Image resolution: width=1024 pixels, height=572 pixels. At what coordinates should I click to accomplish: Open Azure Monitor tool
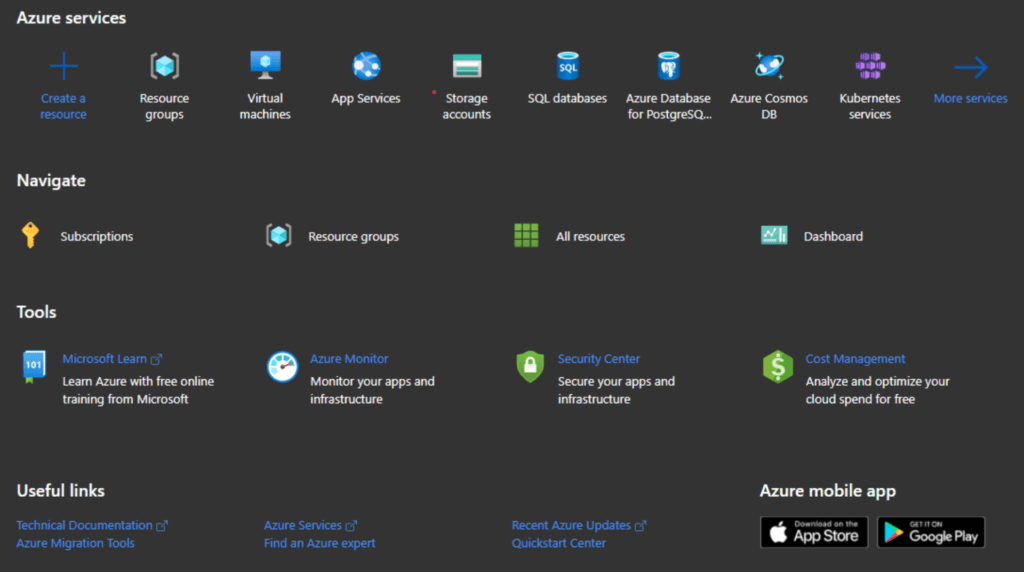[x=349, y=359]
